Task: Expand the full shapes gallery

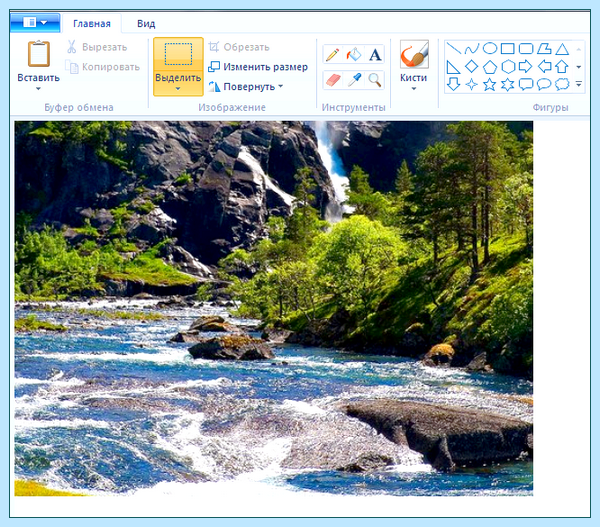Action: point(579,84)
